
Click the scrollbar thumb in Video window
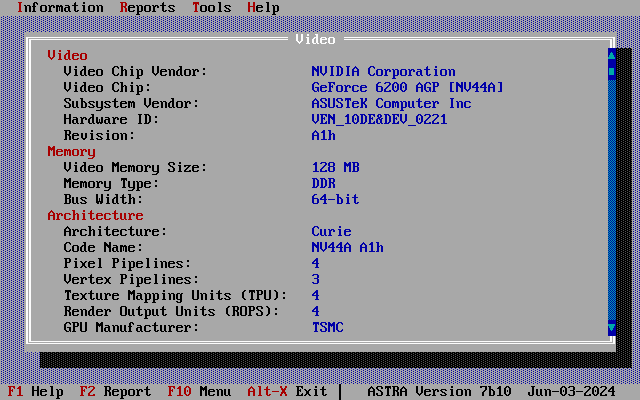coord(611,71)
